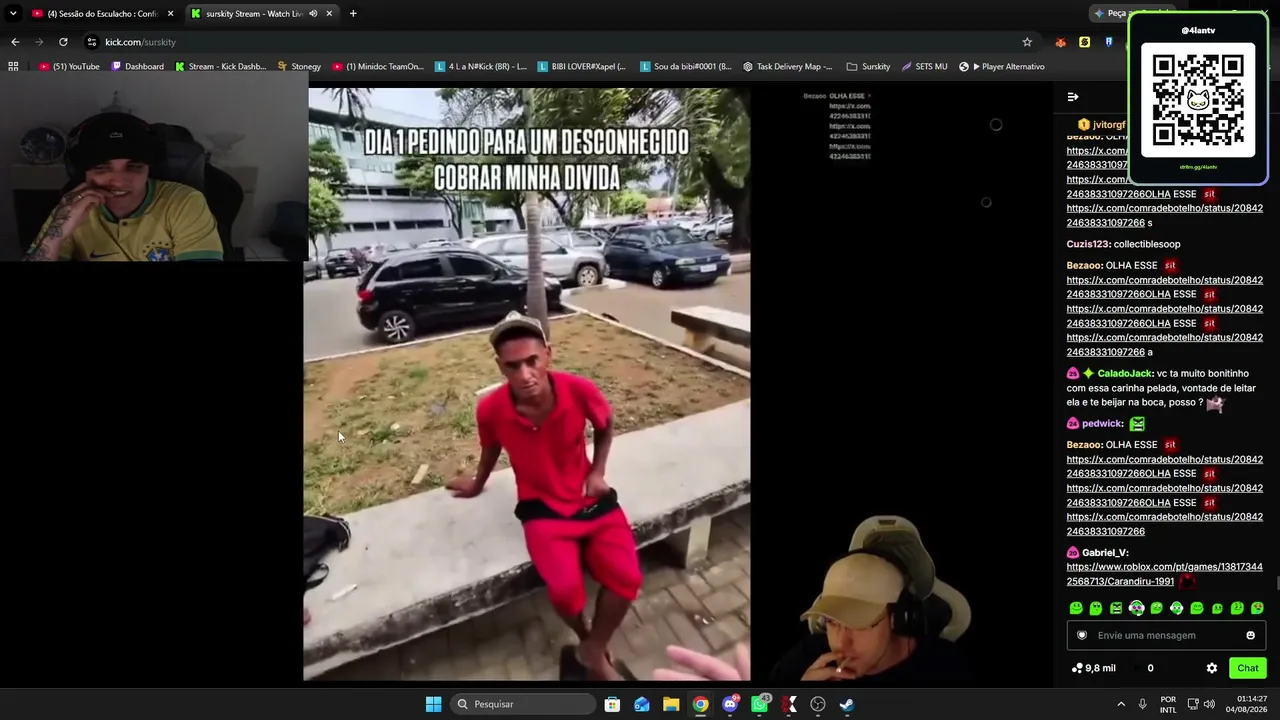Select the surskity Stream tab
The image size is (1280, 720).
(255, 14)
